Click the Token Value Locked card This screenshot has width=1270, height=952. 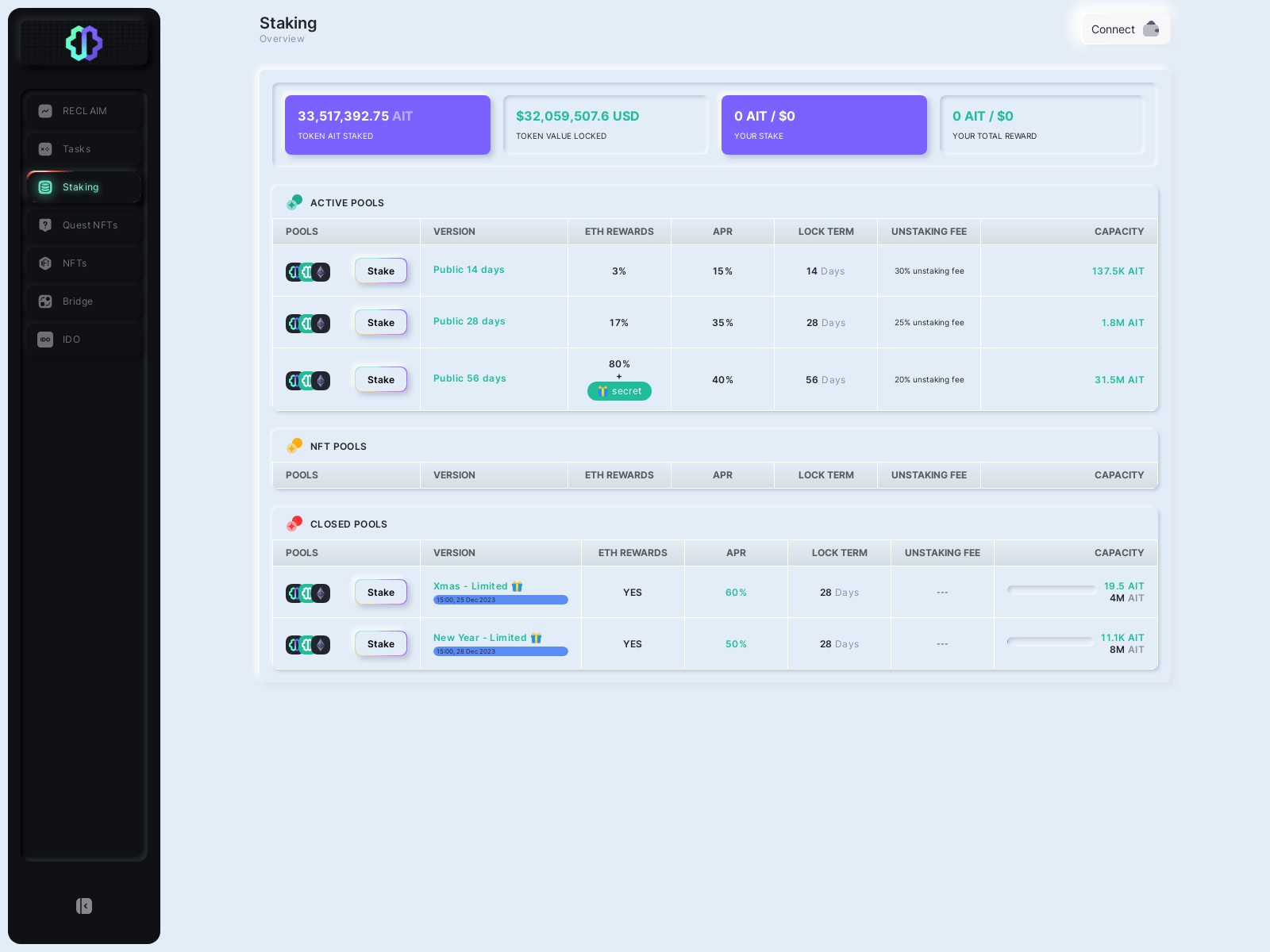click(x=606, y=125)
